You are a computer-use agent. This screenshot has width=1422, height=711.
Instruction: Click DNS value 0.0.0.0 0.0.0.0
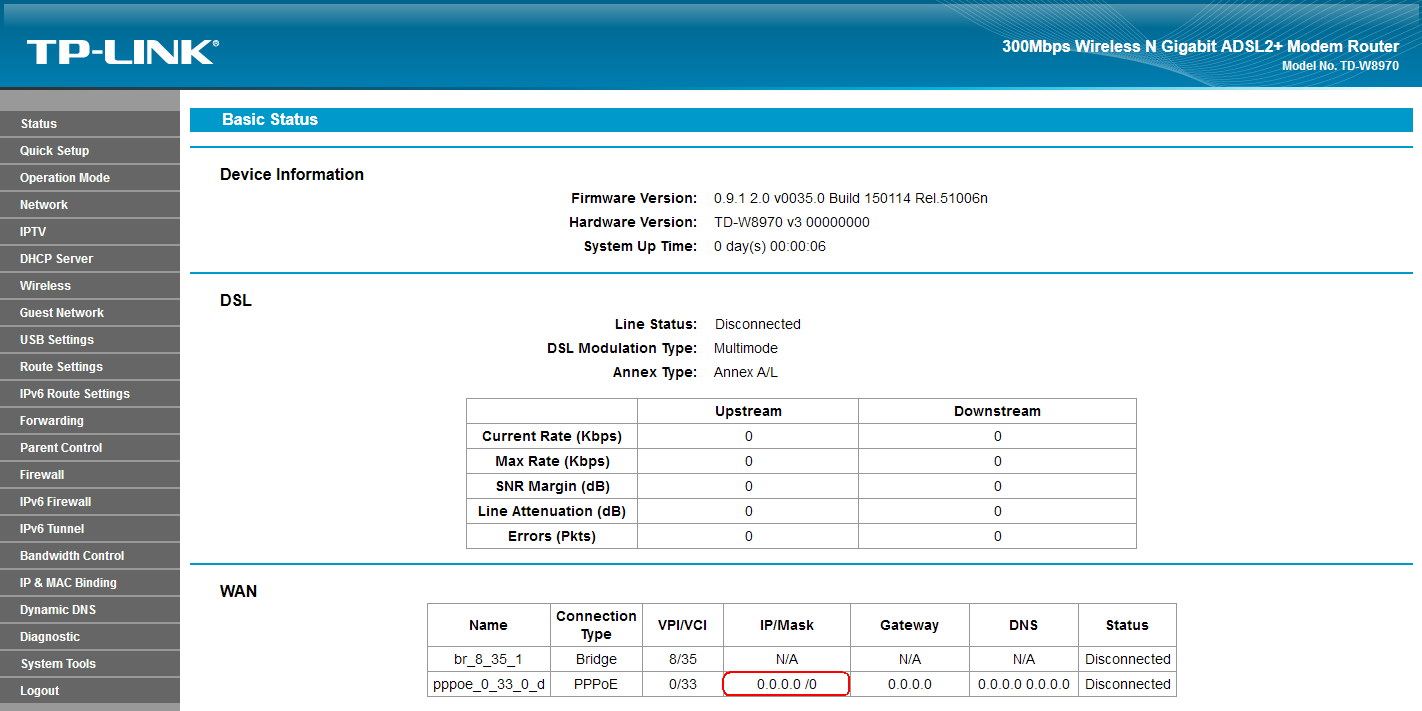1023,684
